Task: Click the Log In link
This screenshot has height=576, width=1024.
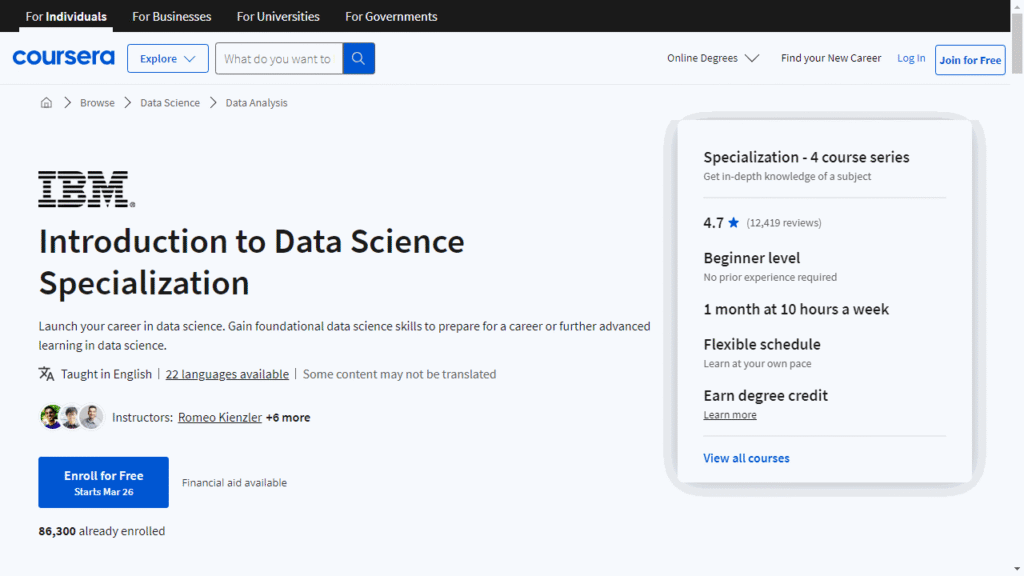Action: pyautogui.click(x=911, y=58)
